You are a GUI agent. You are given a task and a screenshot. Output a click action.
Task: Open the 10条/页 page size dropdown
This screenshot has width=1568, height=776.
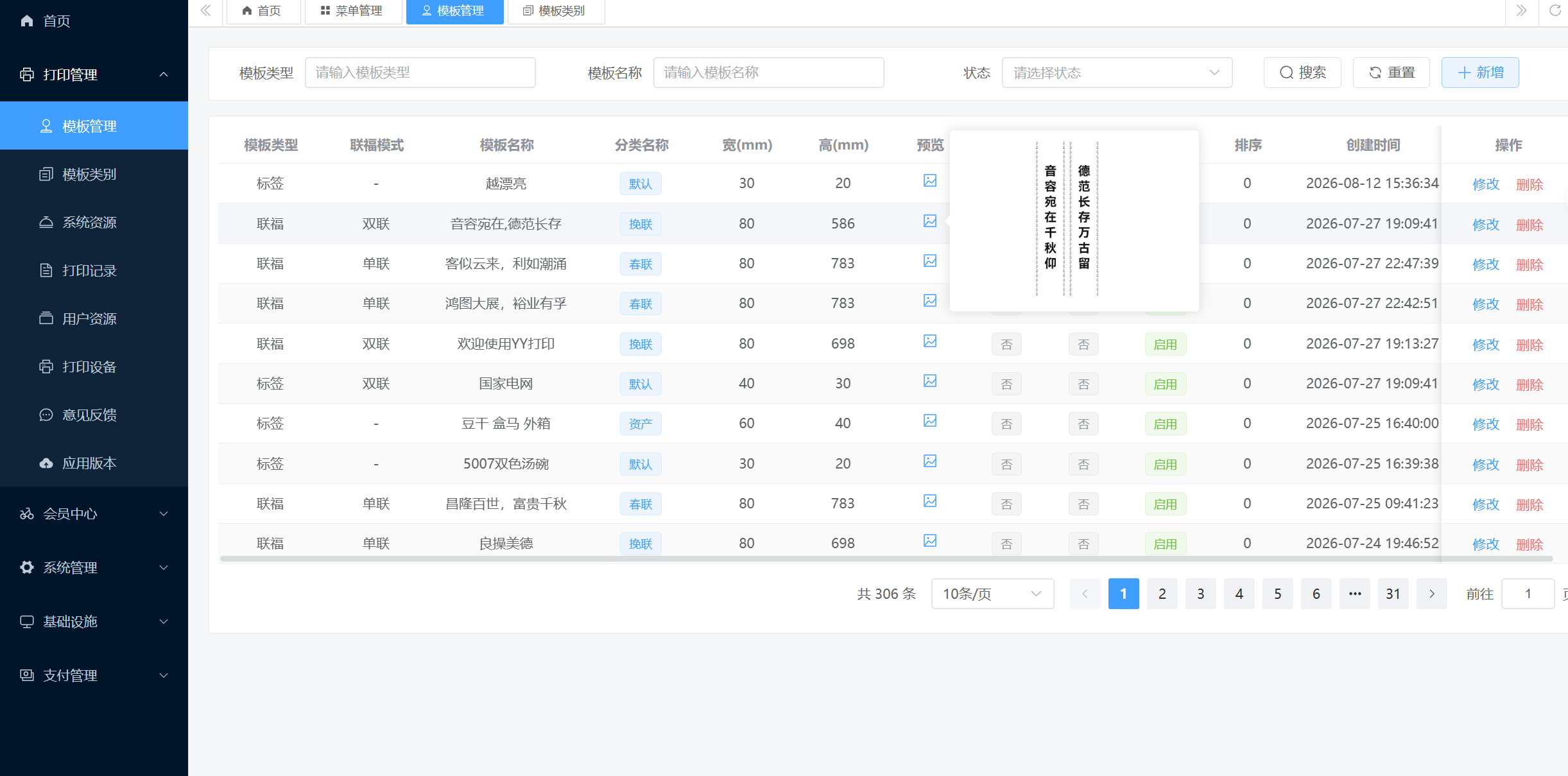992,594
